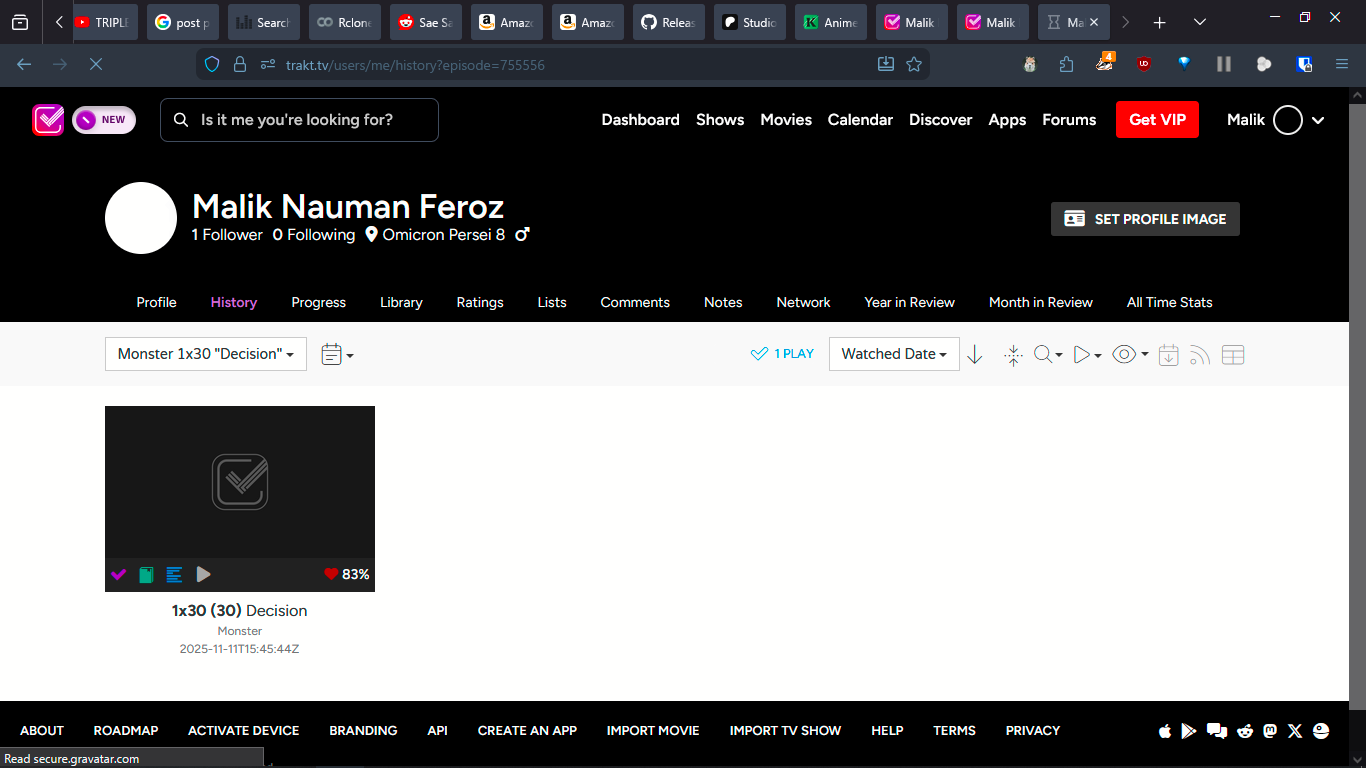Image resolution: width=1366 pixels, height=768 pixels.
Task: Toggle sort direction with the down arrow
Action: click(x=975, y=355)
